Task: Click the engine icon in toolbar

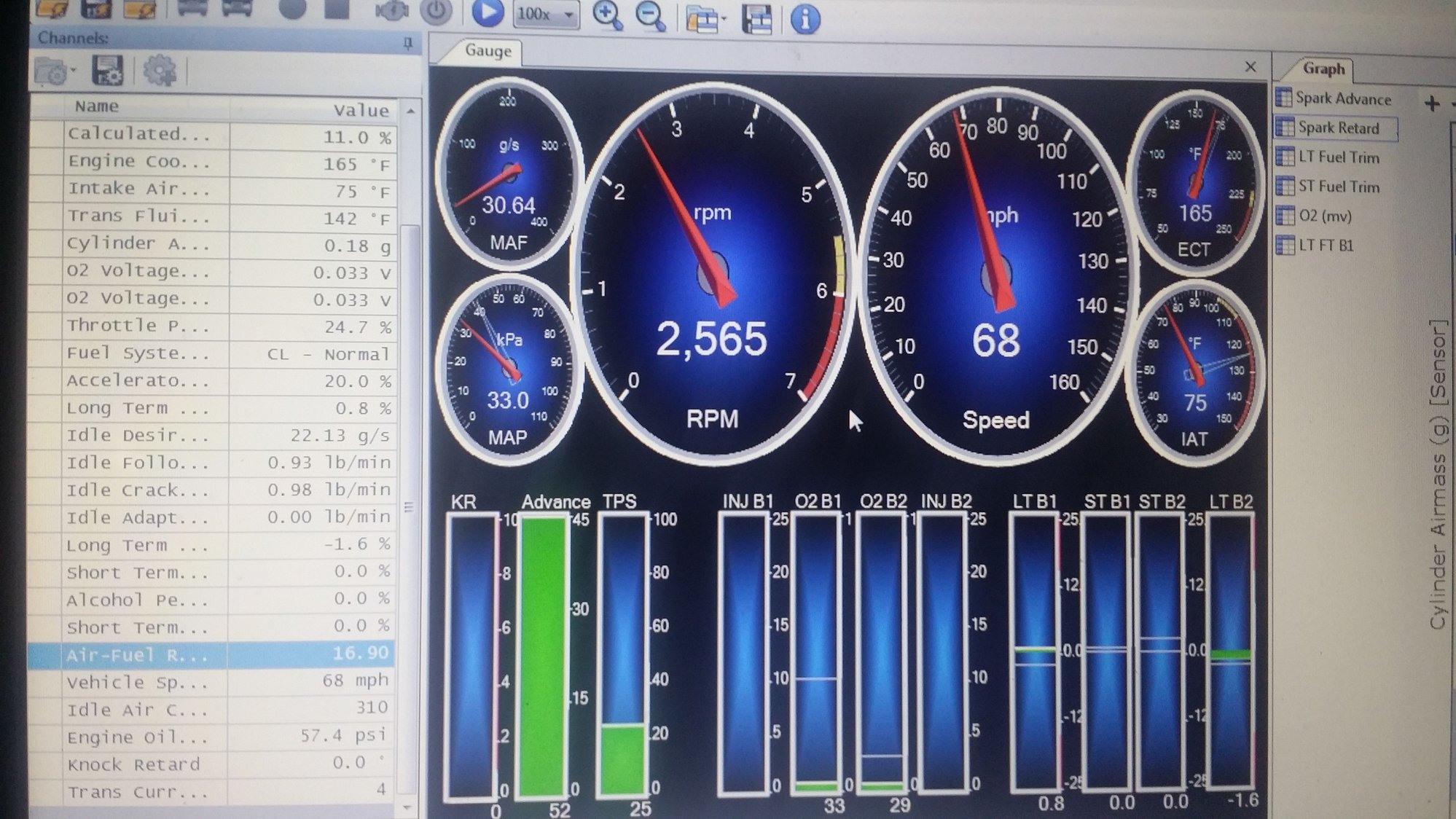Action: (x=392, y=11)
